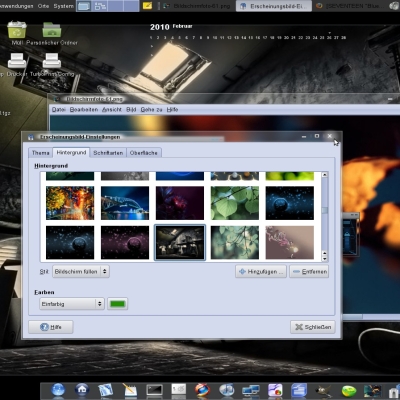The height and width of the screenshot is (400, 400).
Task: Open the Persönlicher Ordner desktop folder
Action: pyautogui.click(x=52, y=30)
